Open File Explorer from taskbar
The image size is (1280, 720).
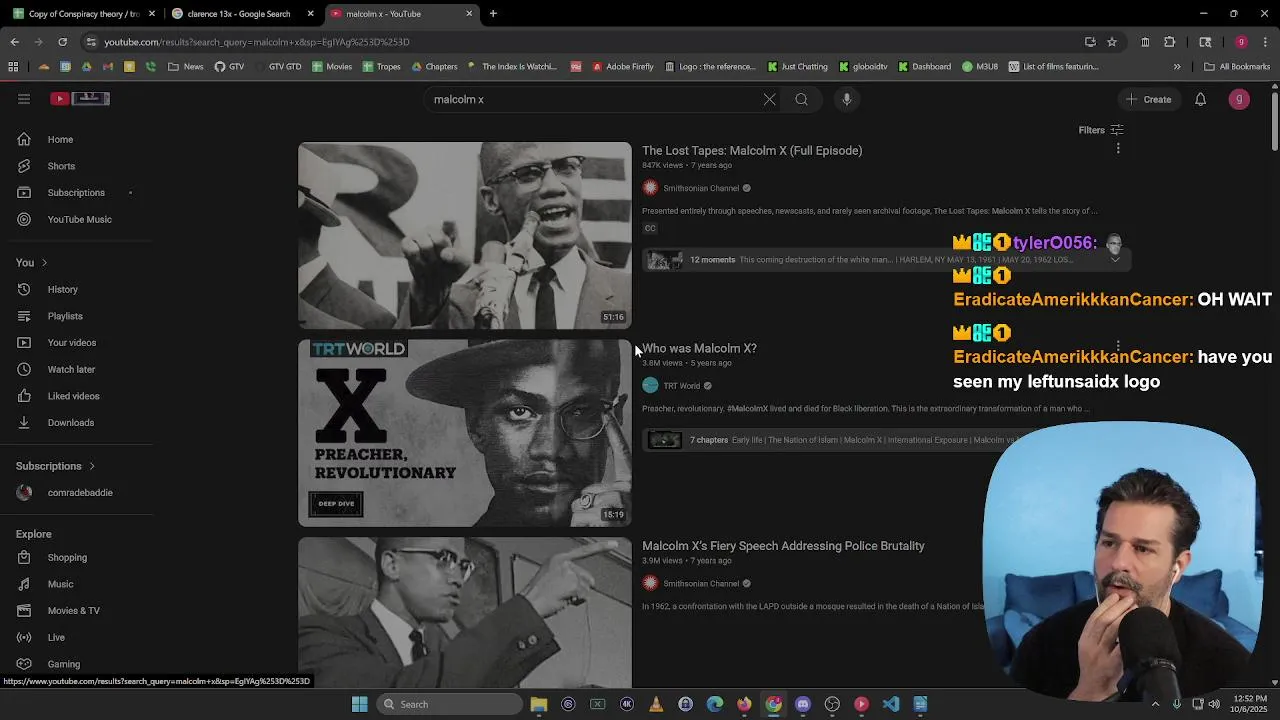[x=539, y=704]
